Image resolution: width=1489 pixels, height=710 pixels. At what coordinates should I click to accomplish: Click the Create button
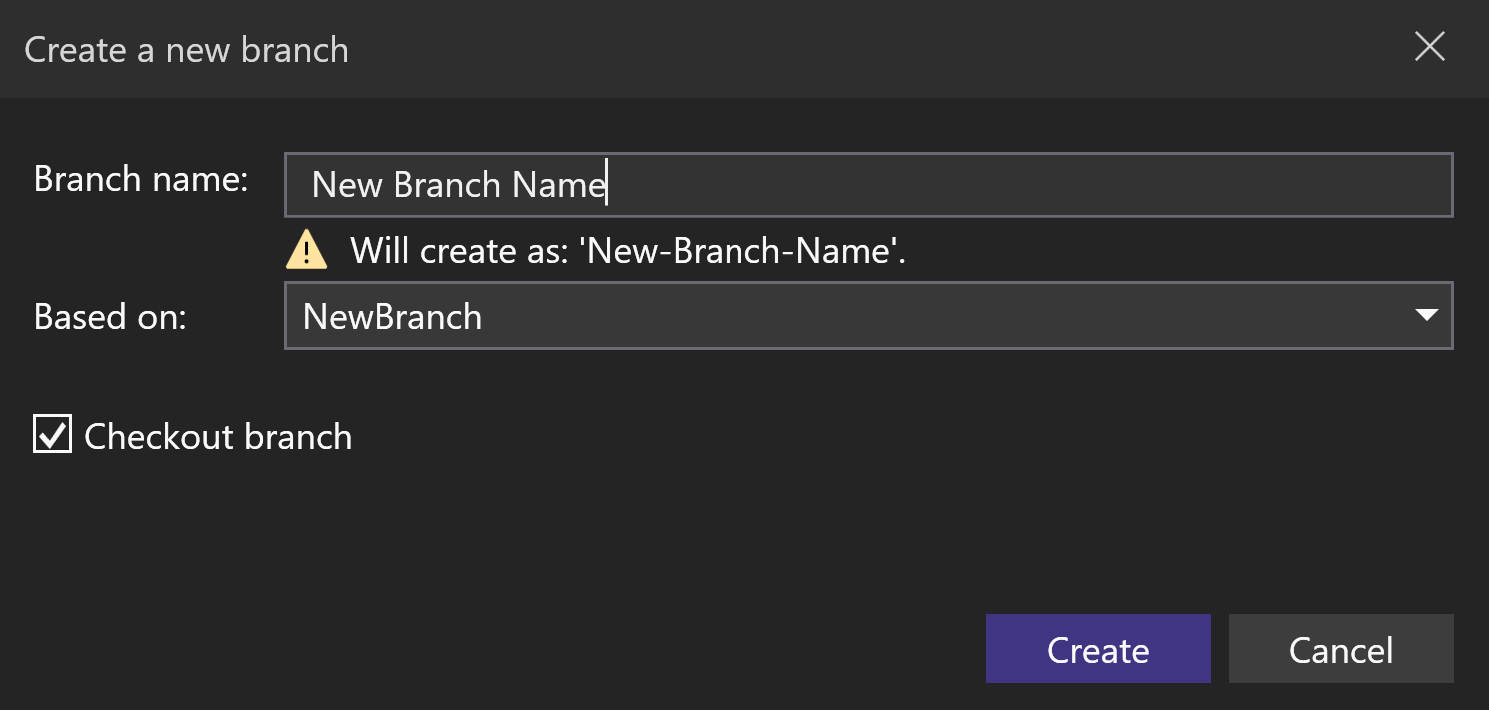tap(1098, 649)
